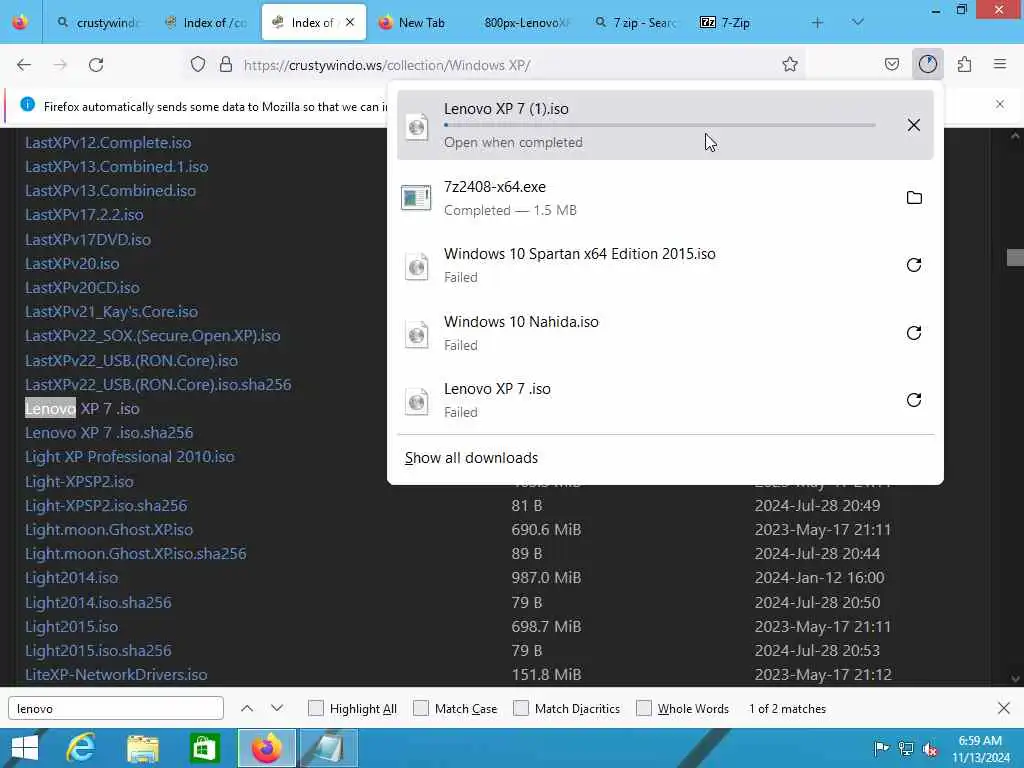The height and width of the screenshot is (768, 1024).
Task: Click the page vertical scrollbar thumb
Action: tap(1014, 257)
